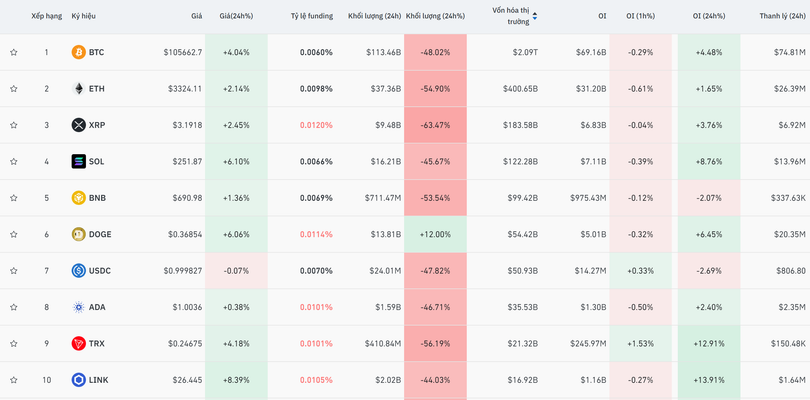The image size is (810, 400).
Task: Click the BNB coin icon
Action: point(78,198)
